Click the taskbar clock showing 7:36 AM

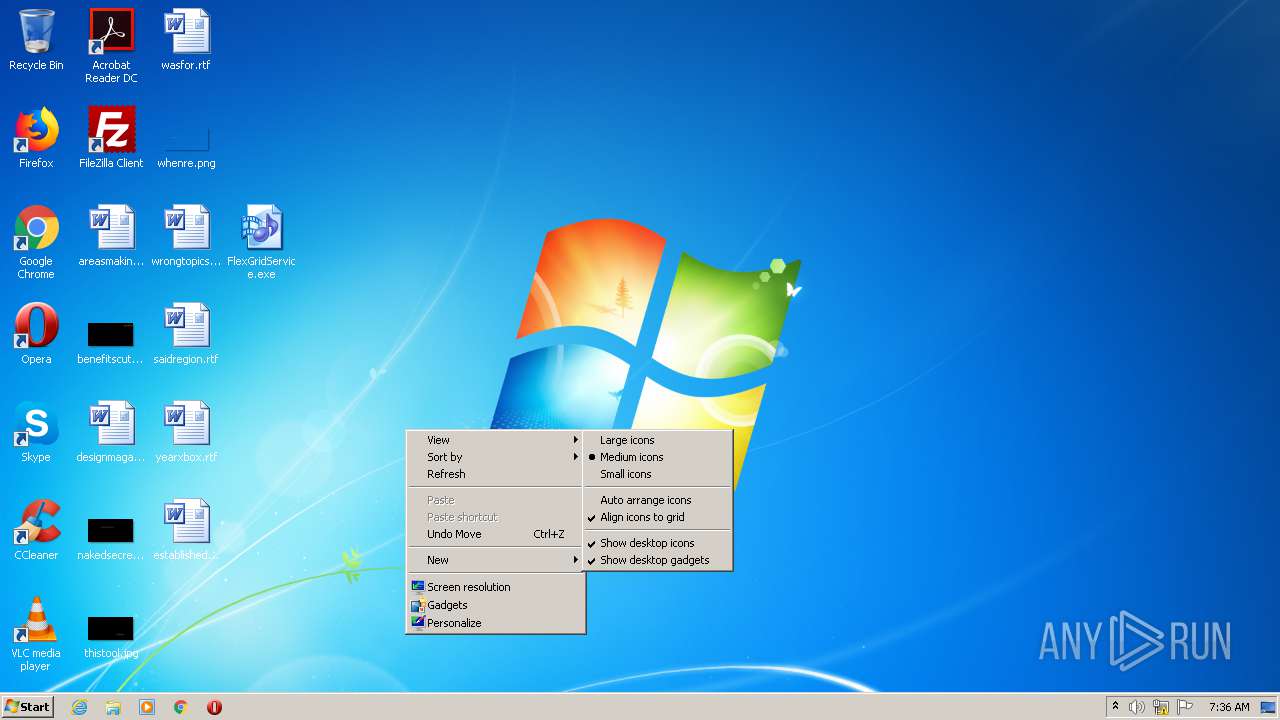[x=1229, y=707]
